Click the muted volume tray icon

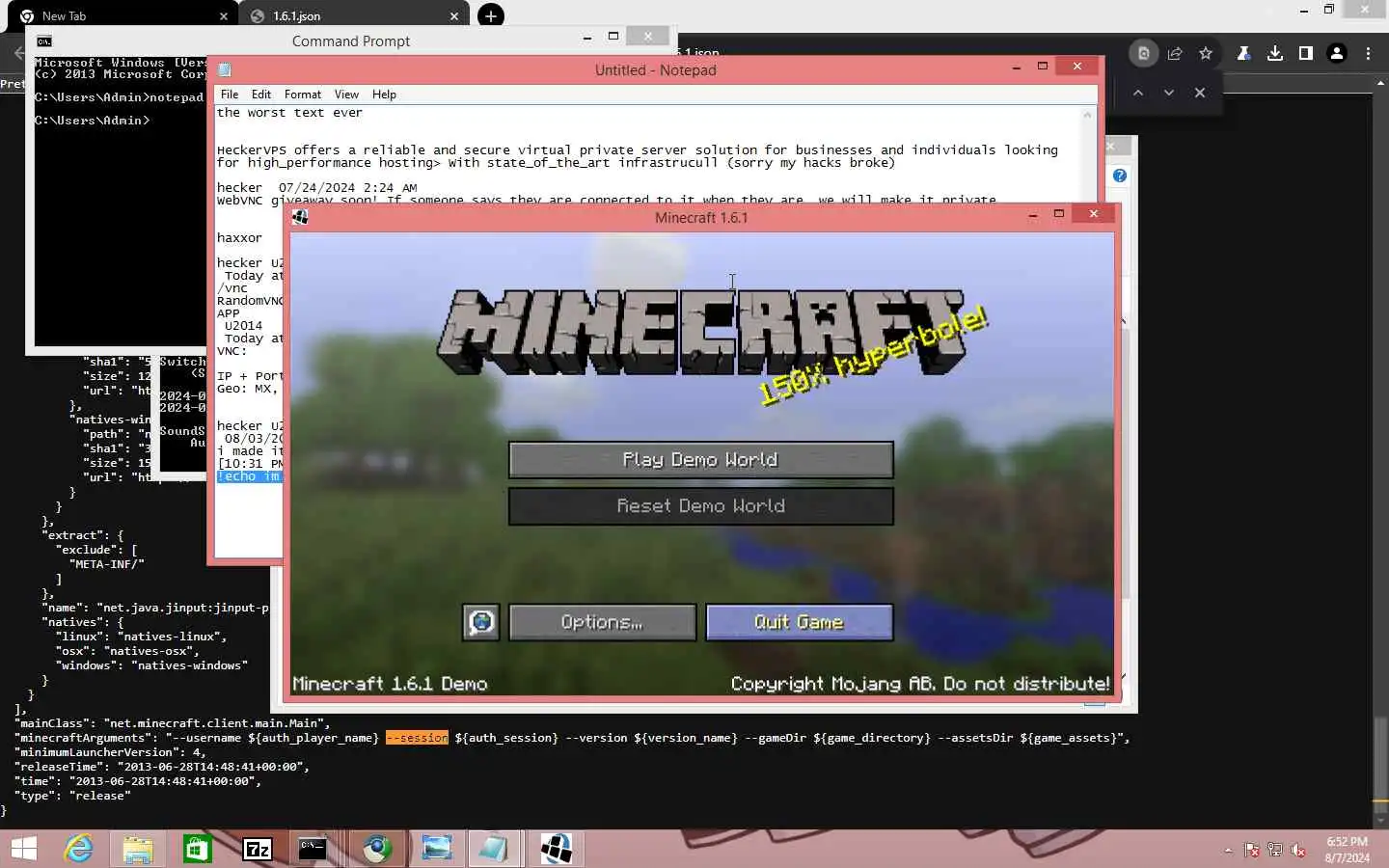coord(1298,851)
